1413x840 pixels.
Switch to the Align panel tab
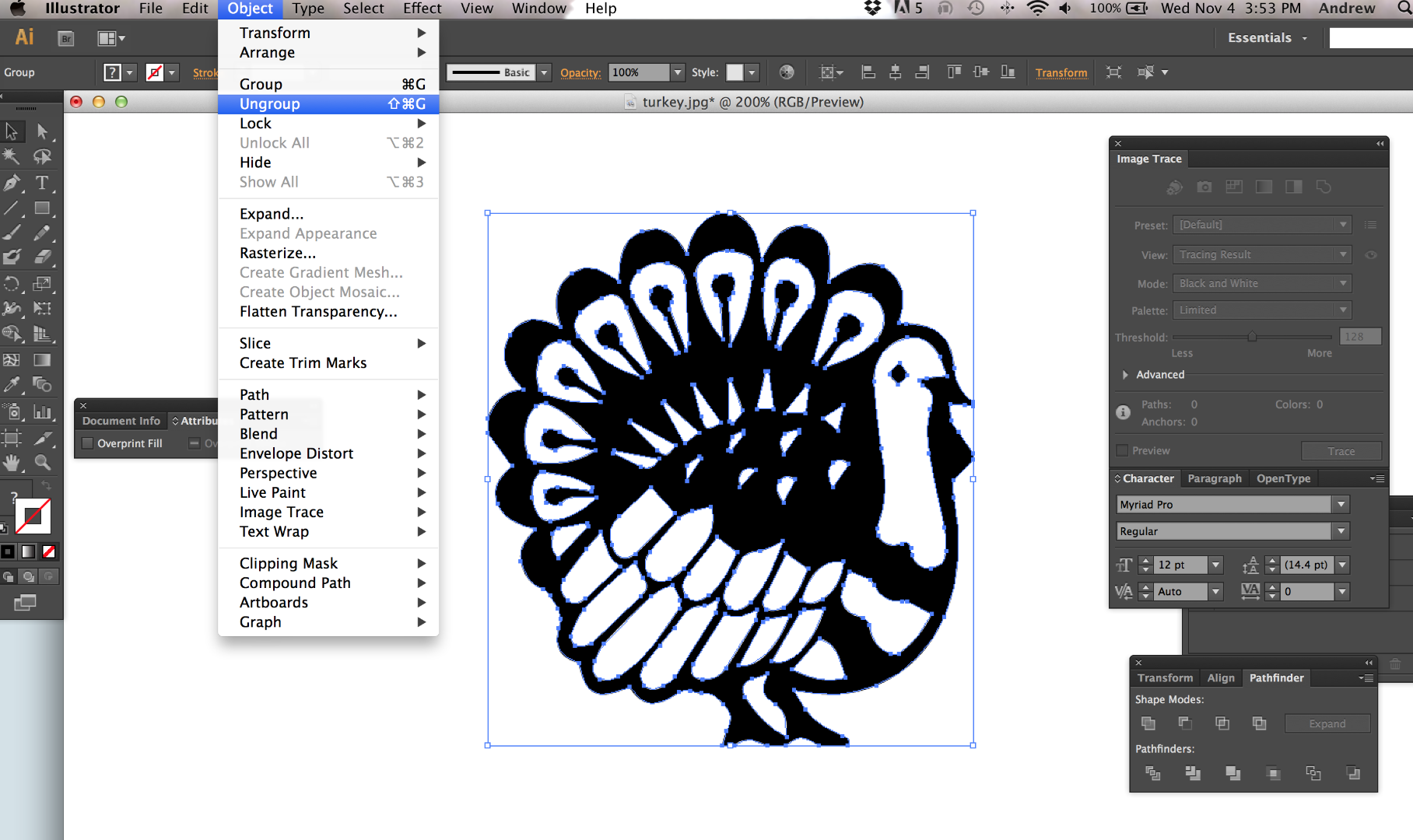[1221, 677]
